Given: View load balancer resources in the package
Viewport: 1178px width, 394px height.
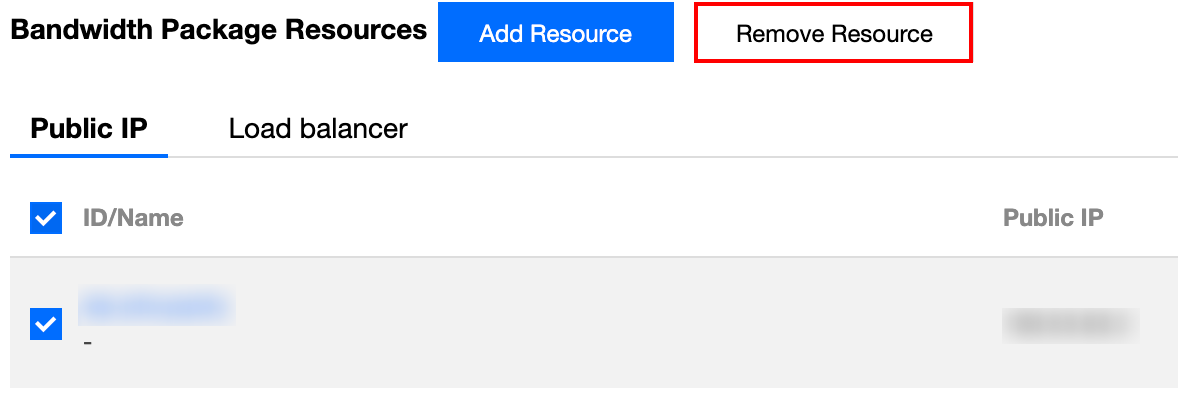Looking at the screenshot, I should coord(318,129).
